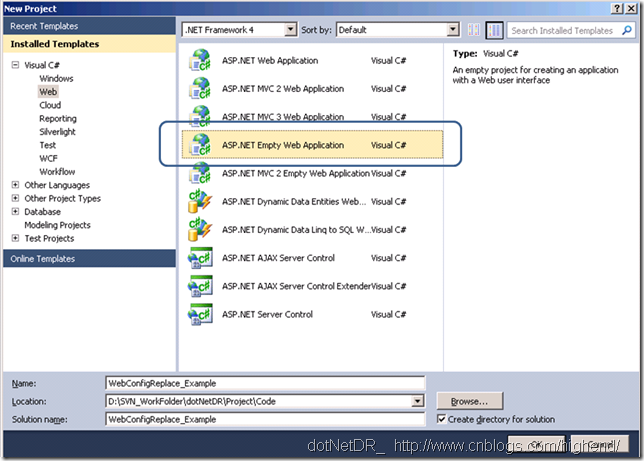Select 'ASP.NET Server Control' template name

[x=267, y=314]
